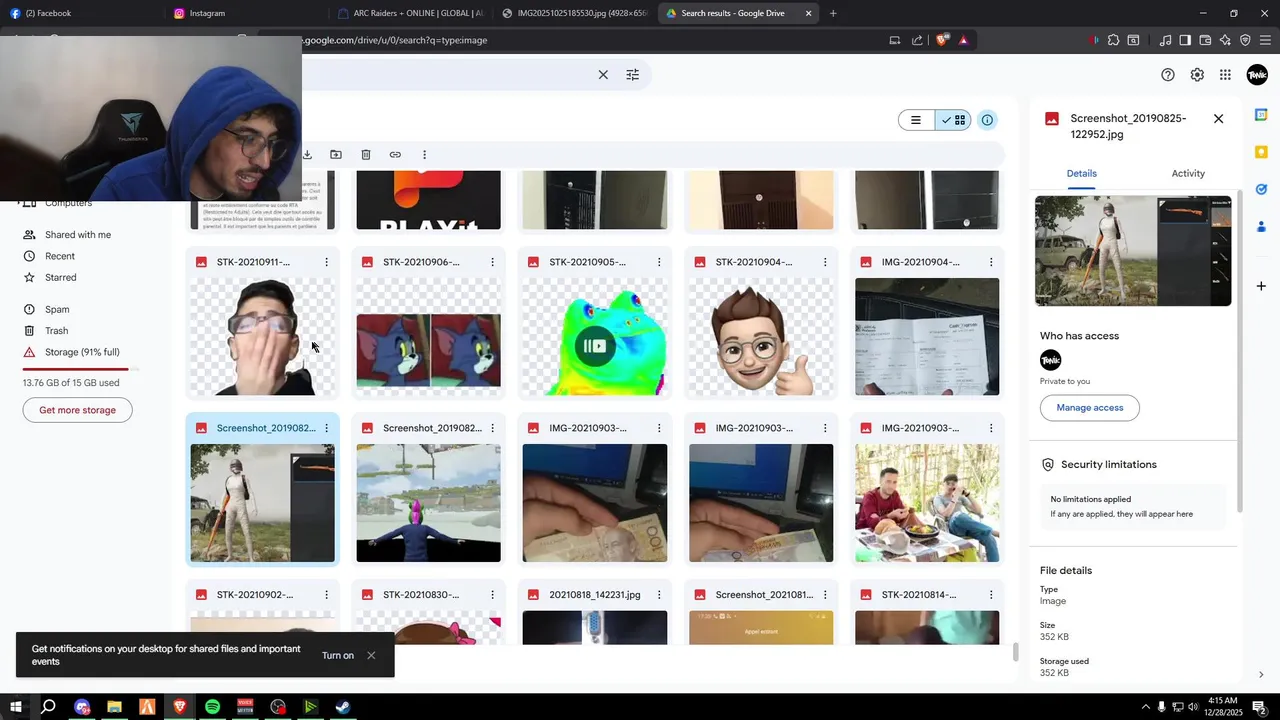Open Starred files section
Screen dimensions: 1280x720
coord(60,277)
